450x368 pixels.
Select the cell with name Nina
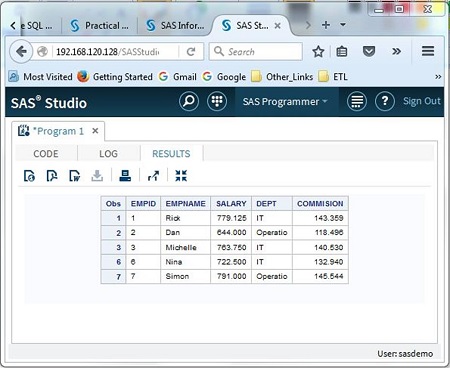(186, 262)
